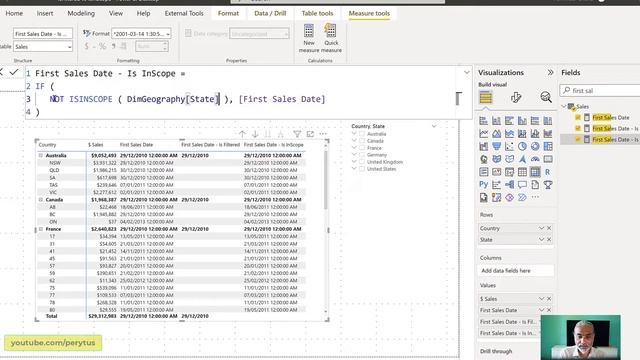Tick the Australia slicer checkbox
The width and height of the screenshot is (640, 360).
coord(362,134)
